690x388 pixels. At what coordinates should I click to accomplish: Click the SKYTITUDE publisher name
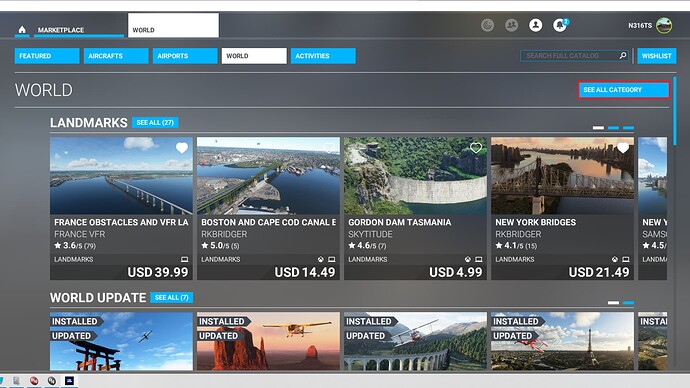click(370, 234)
